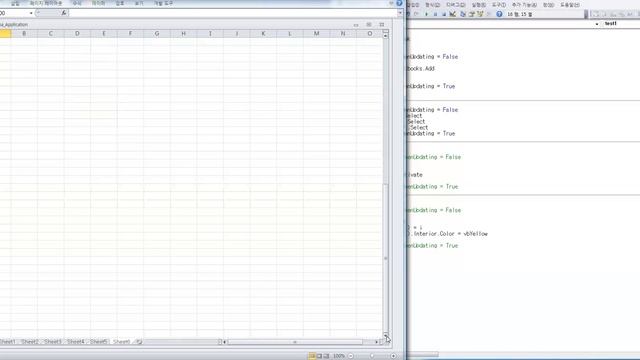The width and height of the screenshot is (640, 360).
Task: Open the Run menu in VBA editor
Action: pyautogui.click(x=479, y=5)
